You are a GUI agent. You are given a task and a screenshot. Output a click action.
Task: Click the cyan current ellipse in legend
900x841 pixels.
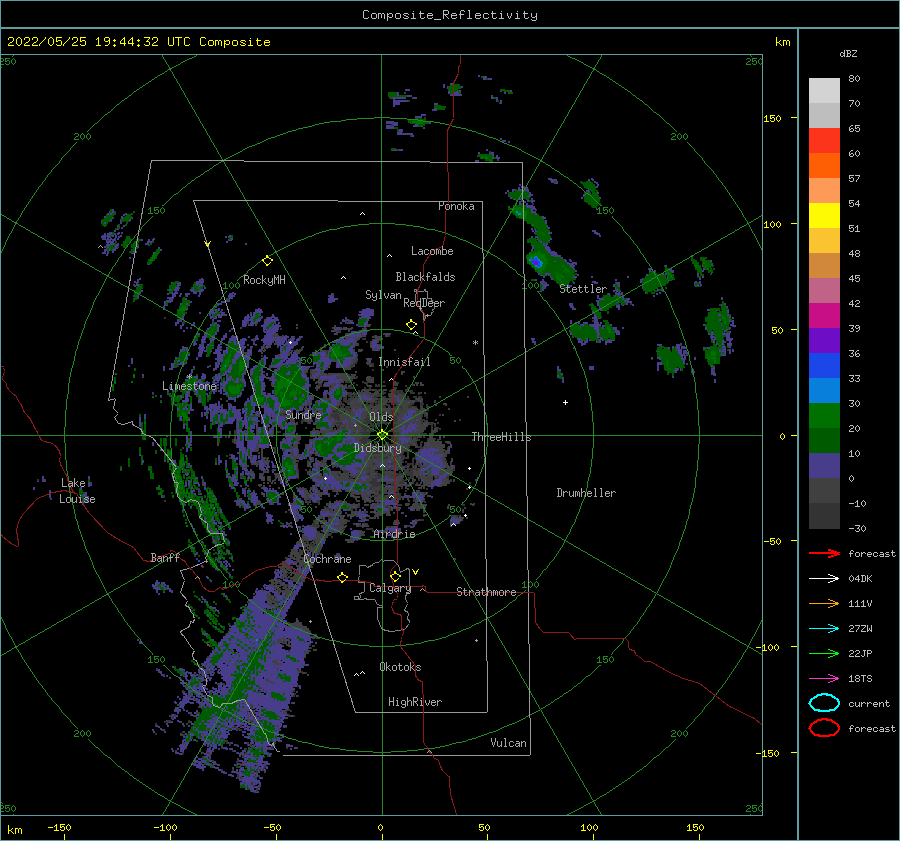click(x=824, y=703)
